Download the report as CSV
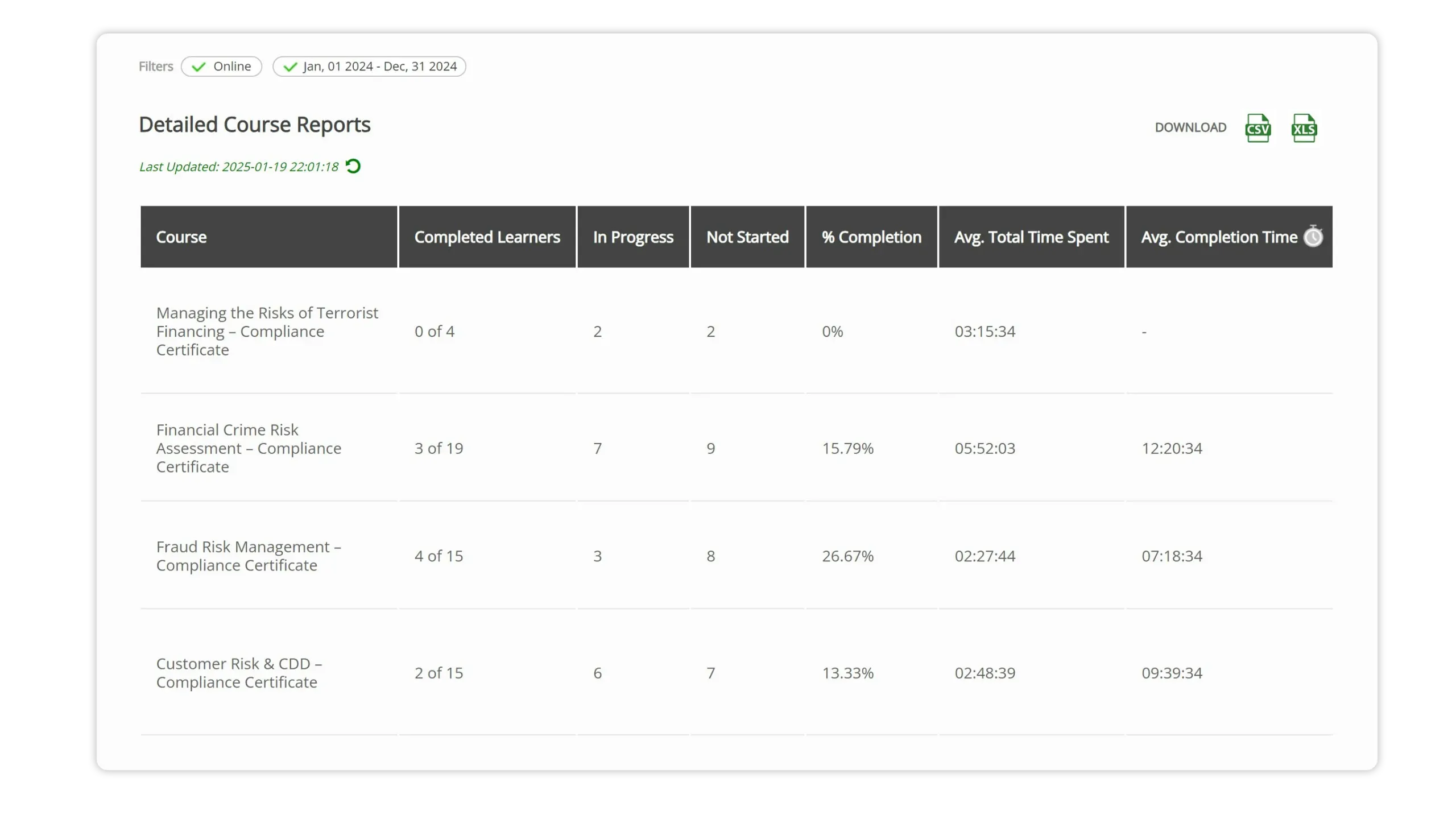The width and height of the screenshot is (1456, 819). (x=1257, y=128)
